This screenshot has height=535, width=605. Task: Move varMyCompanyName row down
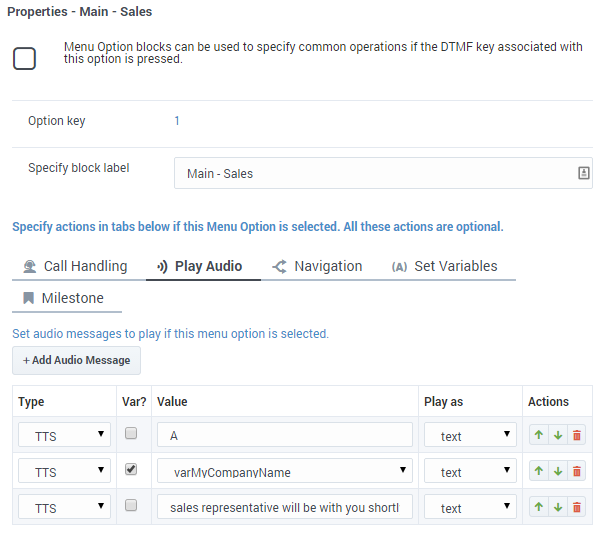558,471
